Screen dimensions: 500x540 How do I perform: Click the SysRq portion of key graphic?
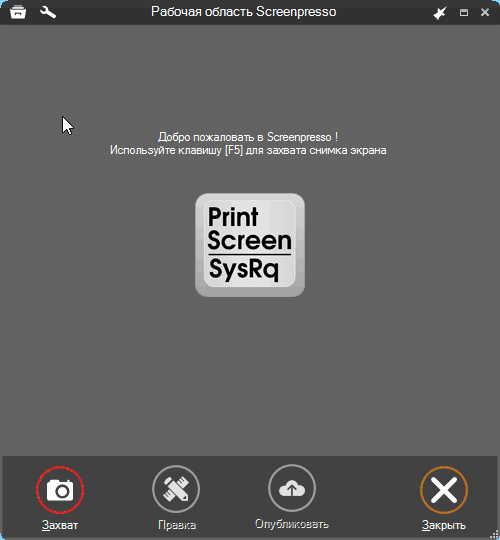click(243, 269)
